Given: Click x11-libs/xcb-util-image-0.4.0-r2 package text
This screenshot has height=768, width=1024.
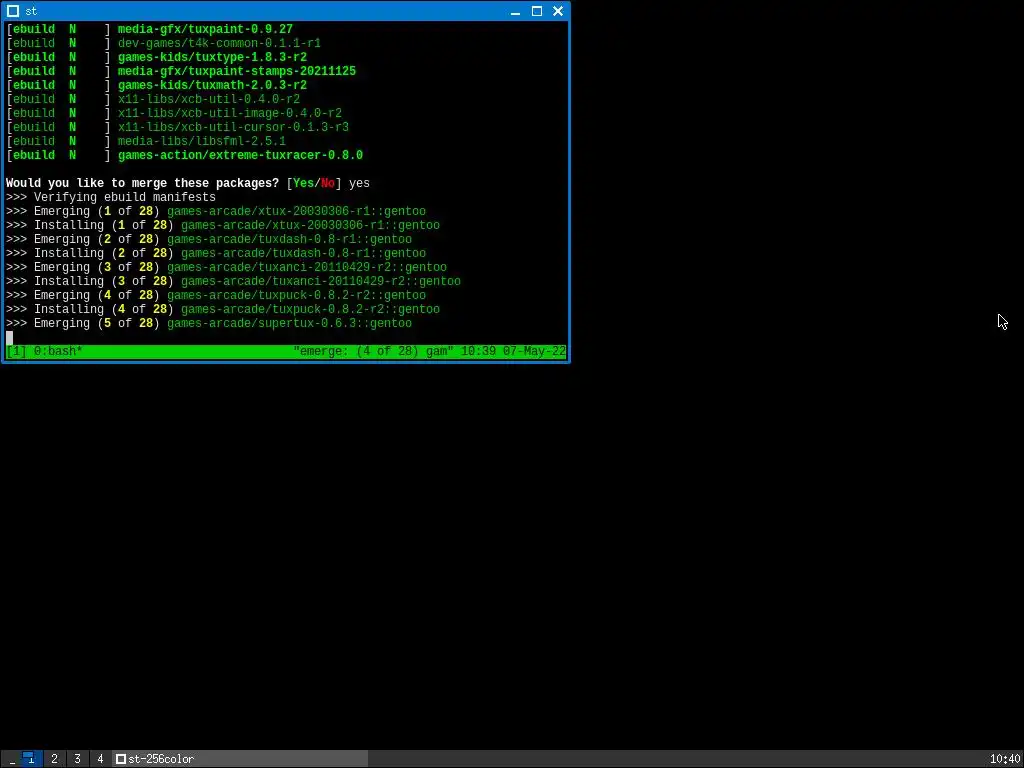Looking at the screenshot, I should click(229, 113).
